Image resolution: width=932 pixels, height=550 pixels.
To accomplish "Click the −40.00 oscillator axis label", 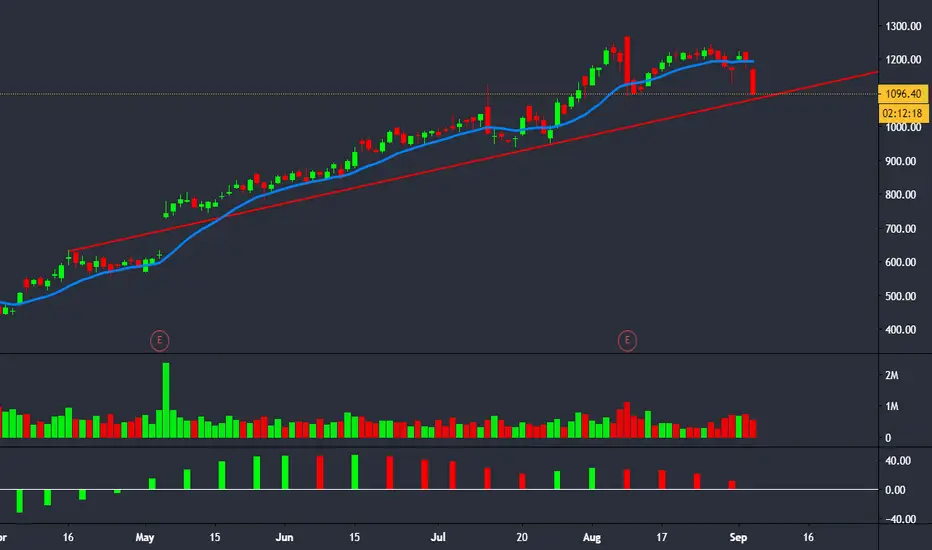I will click(898, 519).
